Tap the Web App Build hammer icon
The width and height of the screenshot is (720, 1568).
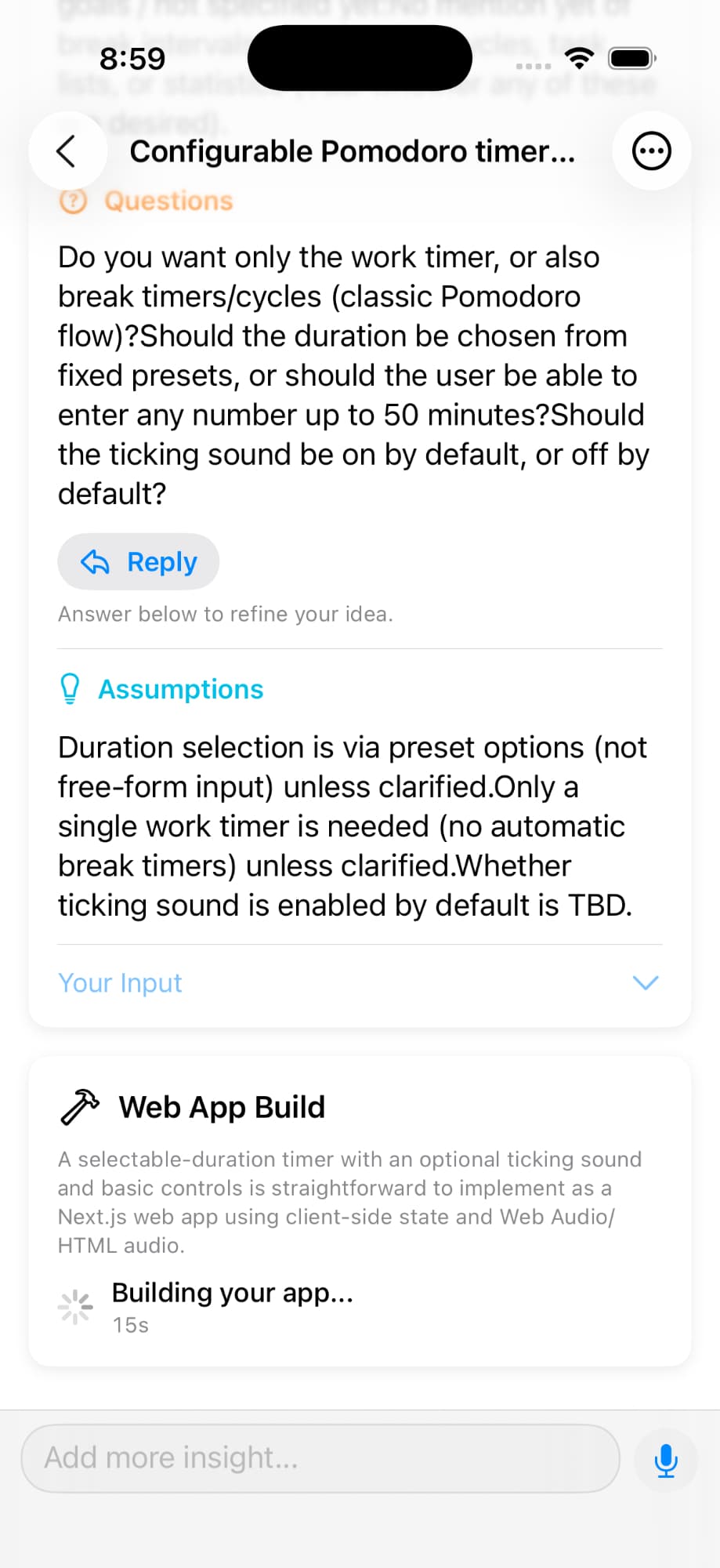(81, 1106)
